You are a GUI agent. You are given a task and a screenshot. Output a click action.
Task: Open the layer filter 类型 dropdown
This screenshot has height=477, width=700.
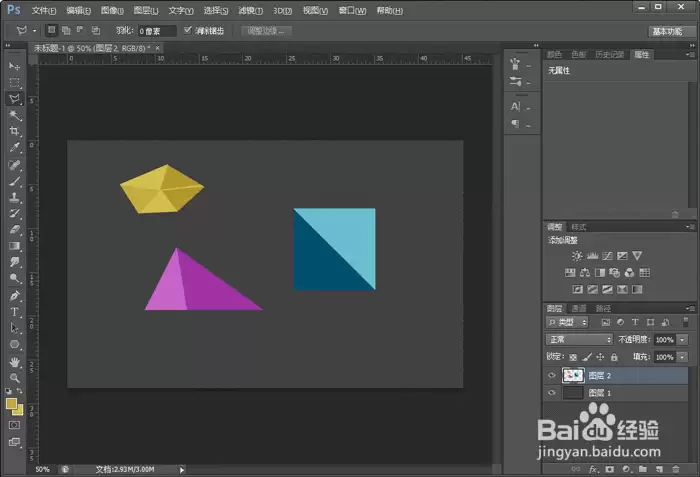567,322
